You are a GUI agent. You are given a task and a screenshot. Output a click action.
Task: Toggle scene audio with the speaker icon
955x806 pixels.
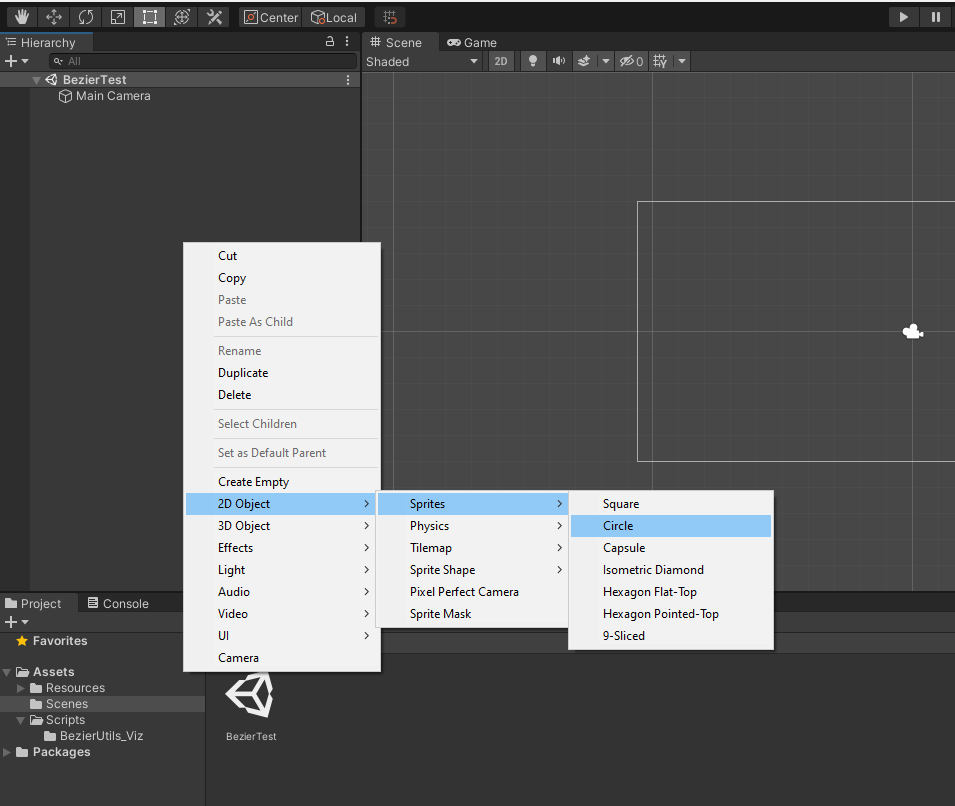pos(558,61)
